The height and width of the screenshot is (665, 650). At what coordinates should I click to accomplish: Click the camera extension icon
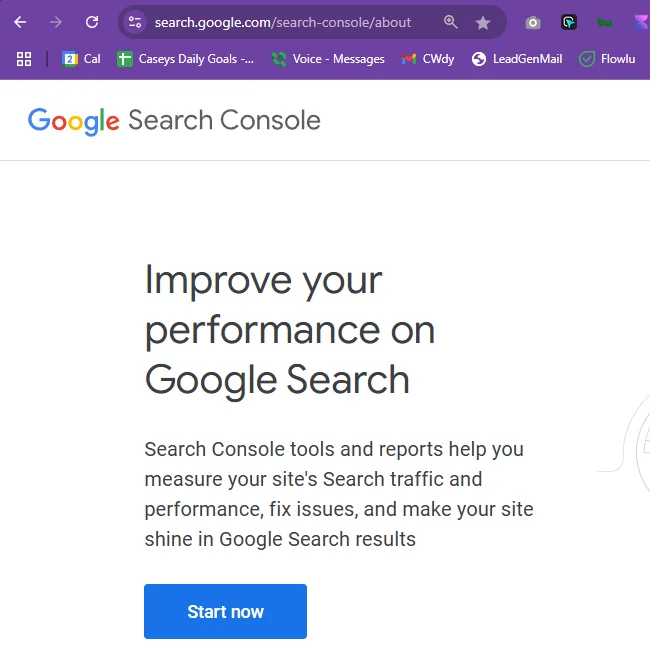(533, 22)
